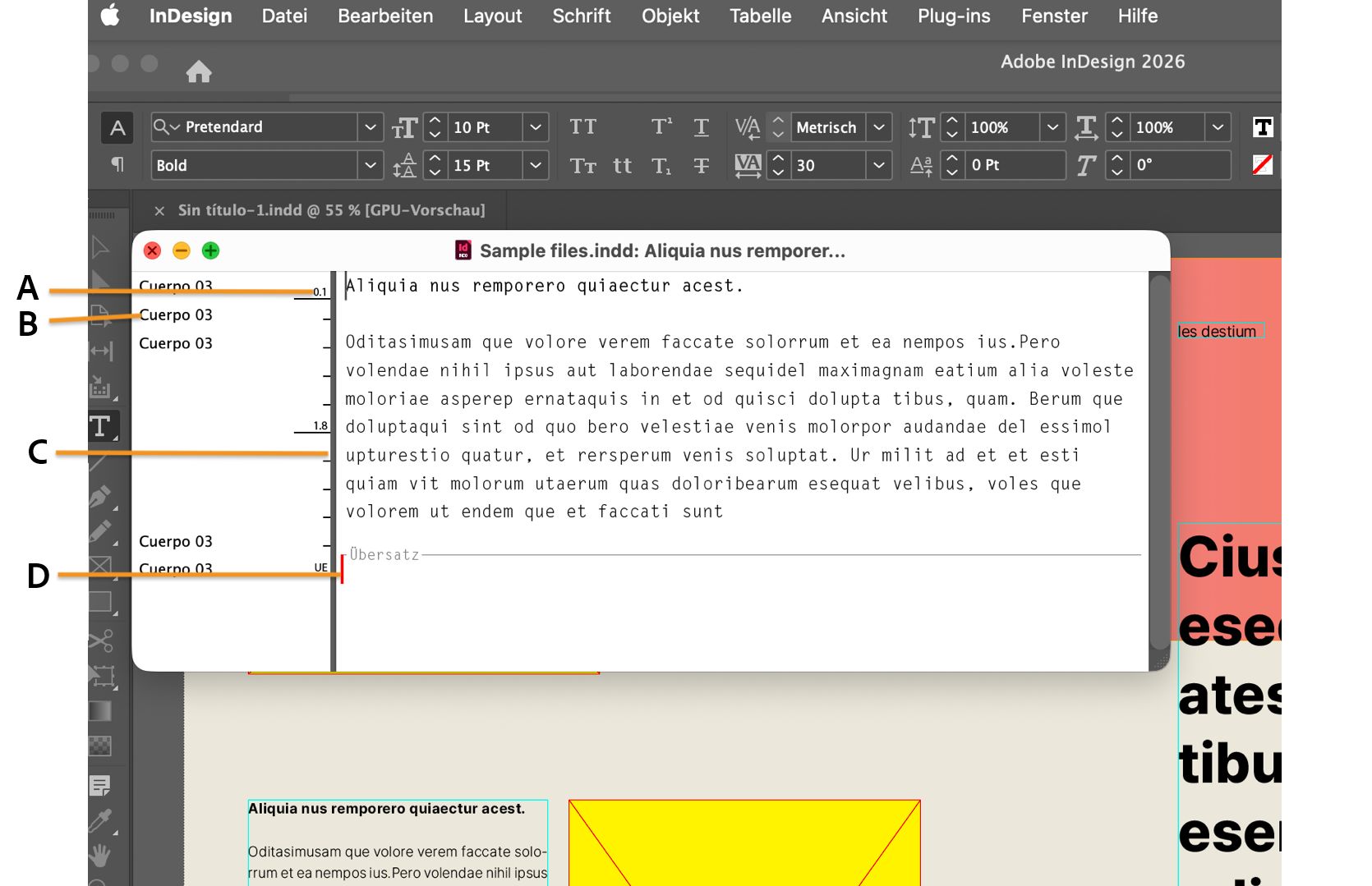The width and height of the screenshot is (1372, 886).
Task: Open the Fenster menu
Action: pyautogui.click(x=1054, y=16)
